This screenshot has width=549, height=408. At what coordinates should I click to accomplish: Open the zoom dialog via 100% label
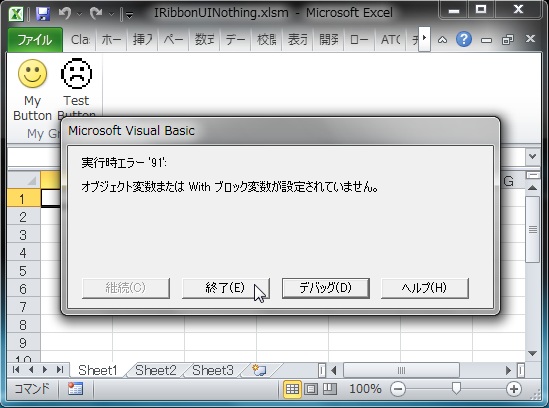point(365,389)
